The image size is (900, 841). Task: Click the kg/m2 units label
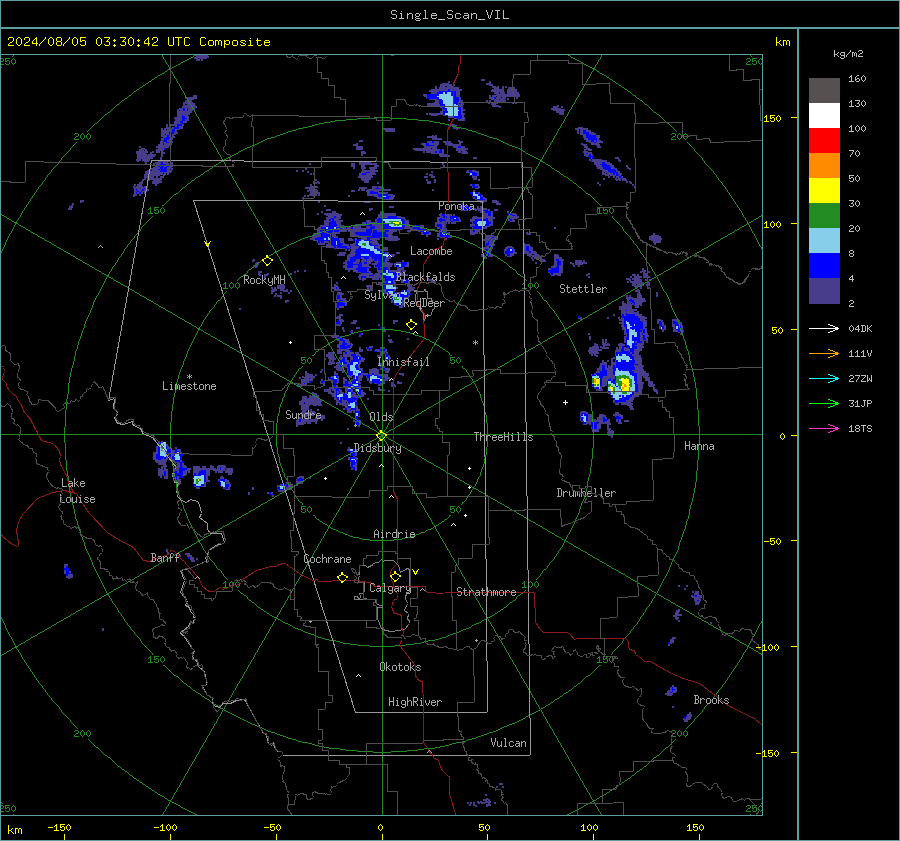(848, 53)
